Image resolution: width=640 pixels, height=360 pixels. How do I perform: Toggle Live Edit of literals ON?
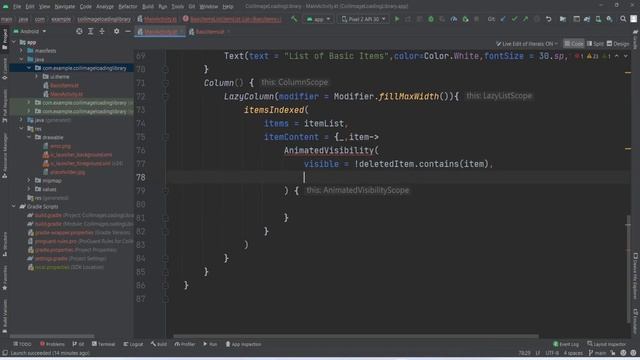(527, 44)
